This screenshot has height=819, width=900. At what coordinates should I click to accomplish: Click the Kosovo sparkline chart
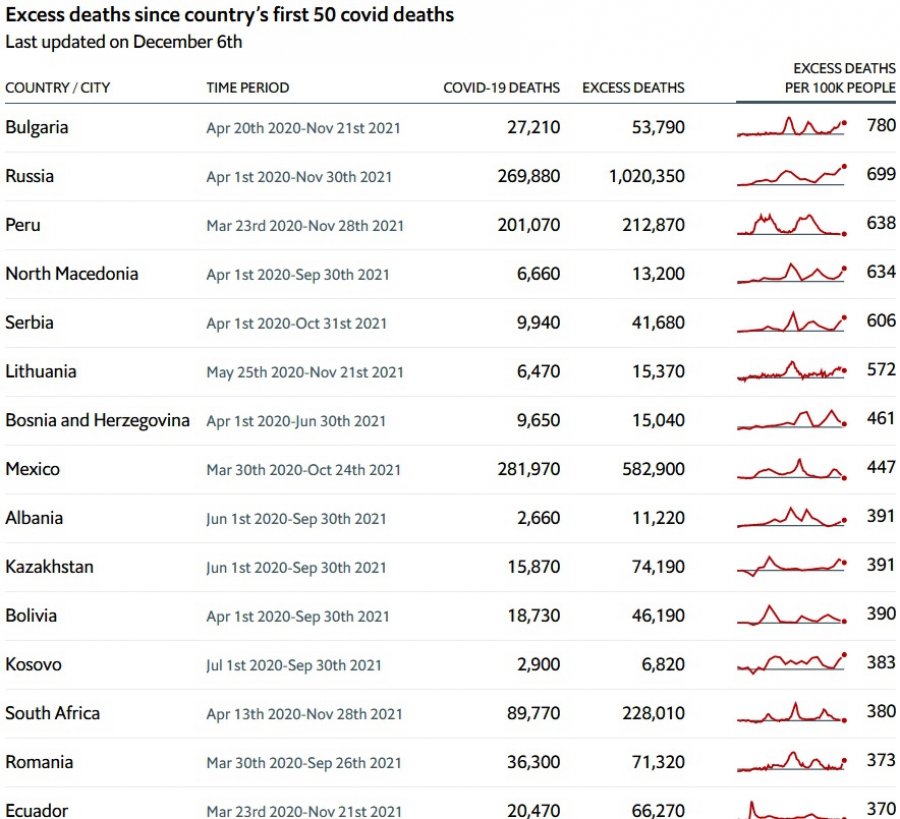point(792,664)
